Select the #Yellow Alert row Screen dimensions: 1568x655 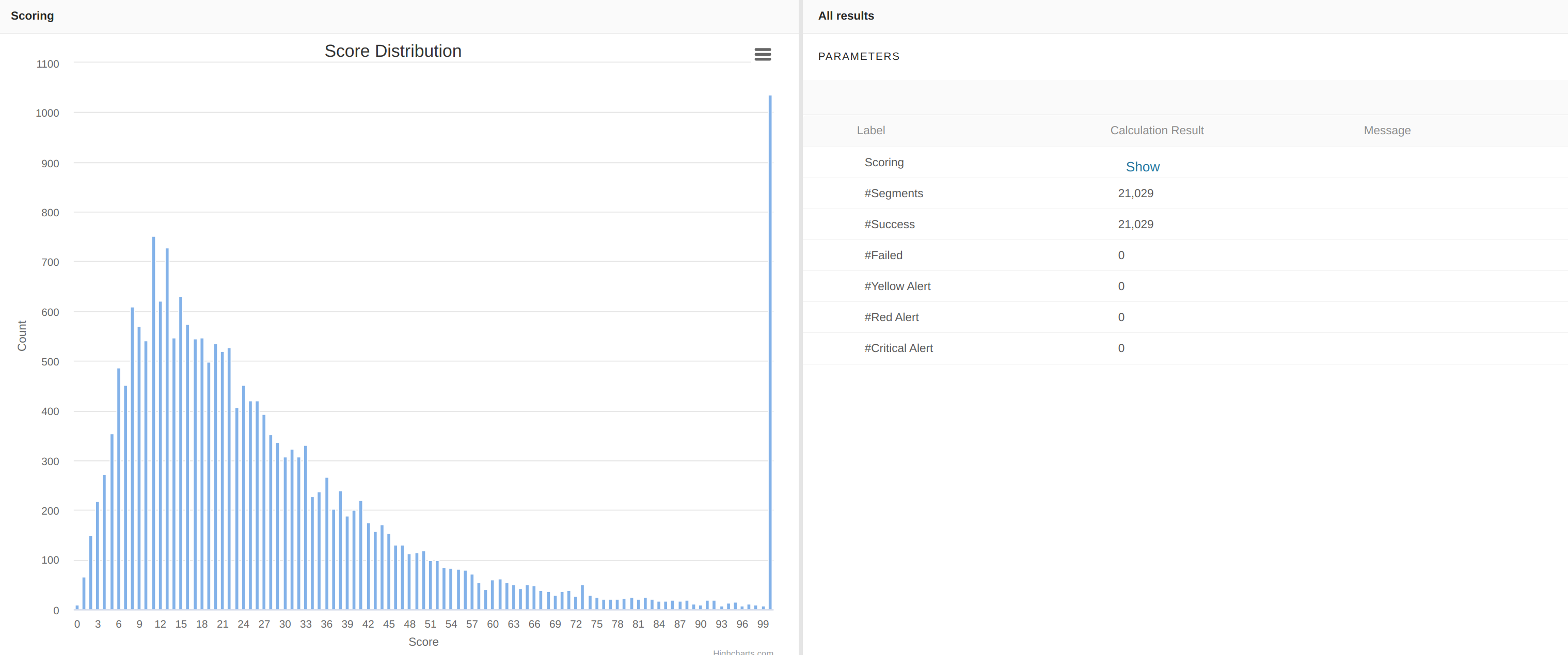pos(897,286)
